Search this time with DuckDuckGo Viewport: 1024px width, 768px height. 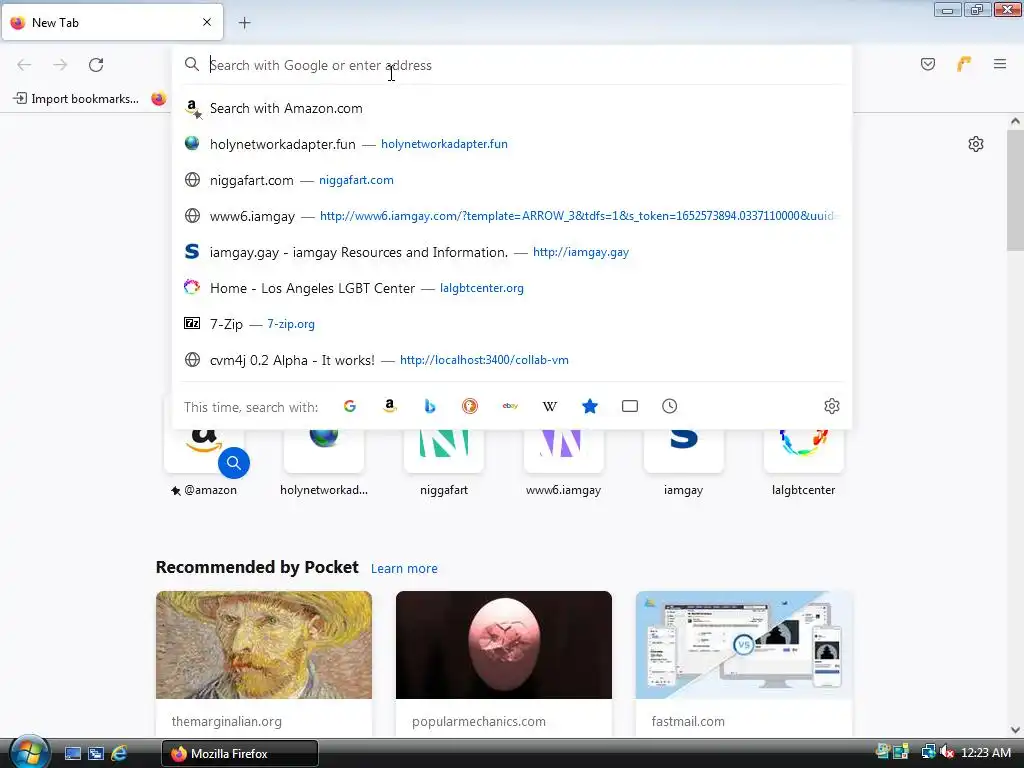click(470, 406)
